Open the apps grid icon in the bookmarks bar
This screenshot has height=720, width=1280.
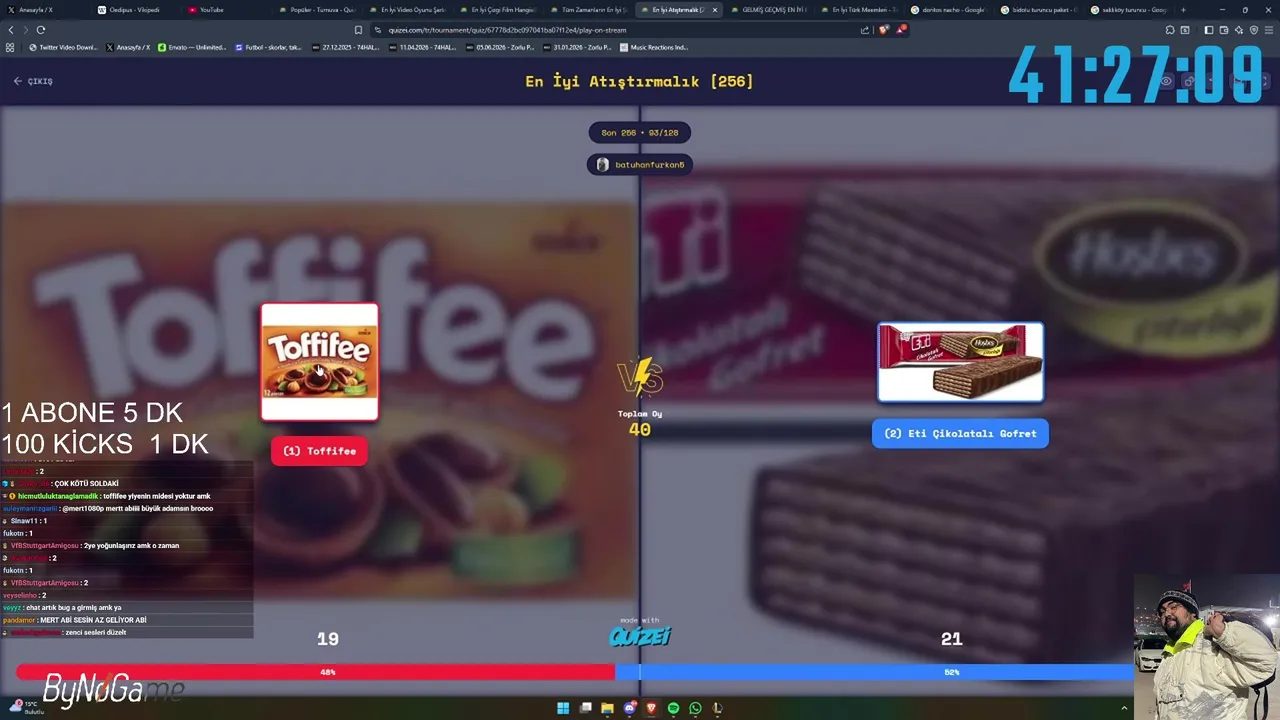[11, 47]
